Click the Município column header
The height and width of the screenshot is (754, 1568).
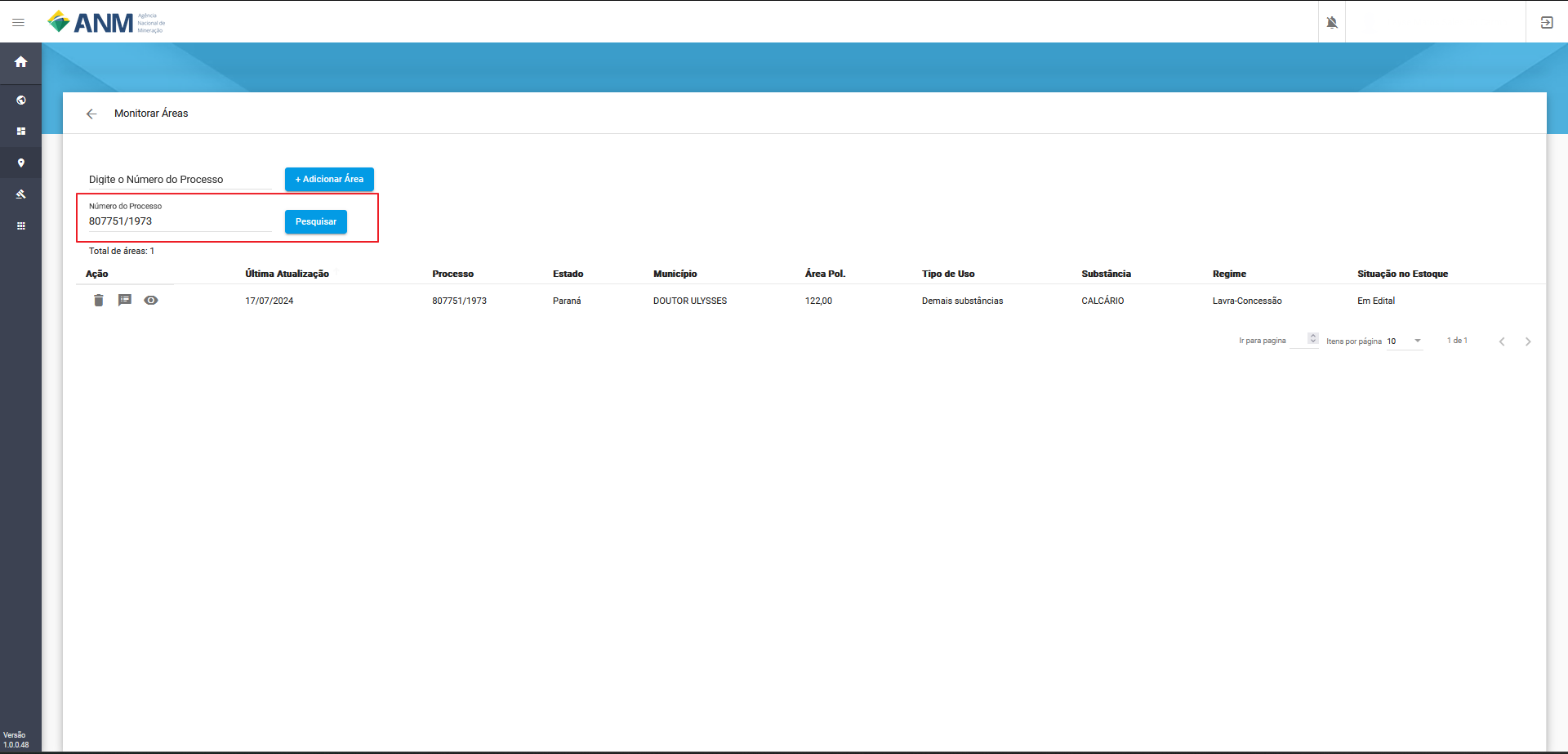pos(675,274)
